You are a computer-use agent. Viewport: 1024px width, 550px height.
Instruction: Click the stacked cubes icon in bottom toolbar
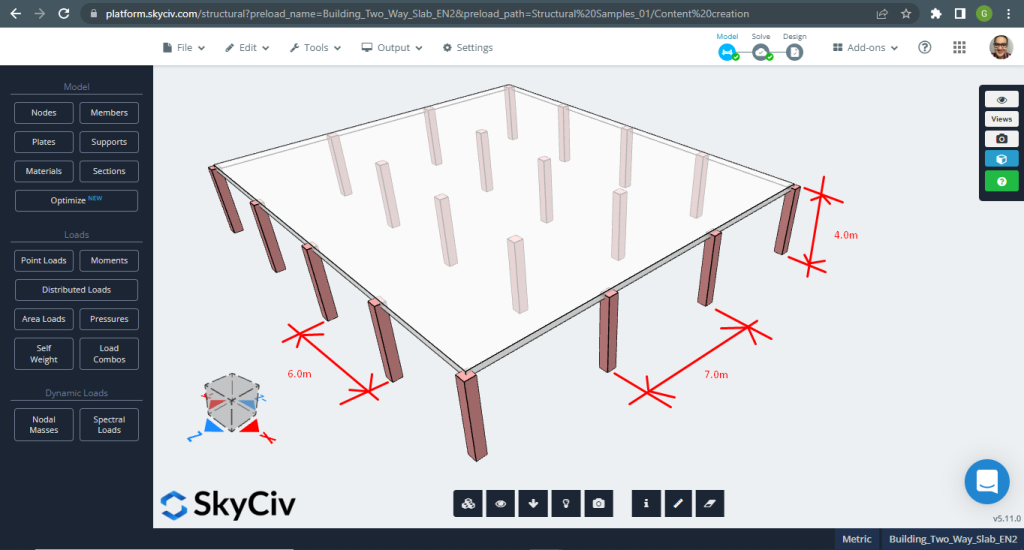(467, 504)
